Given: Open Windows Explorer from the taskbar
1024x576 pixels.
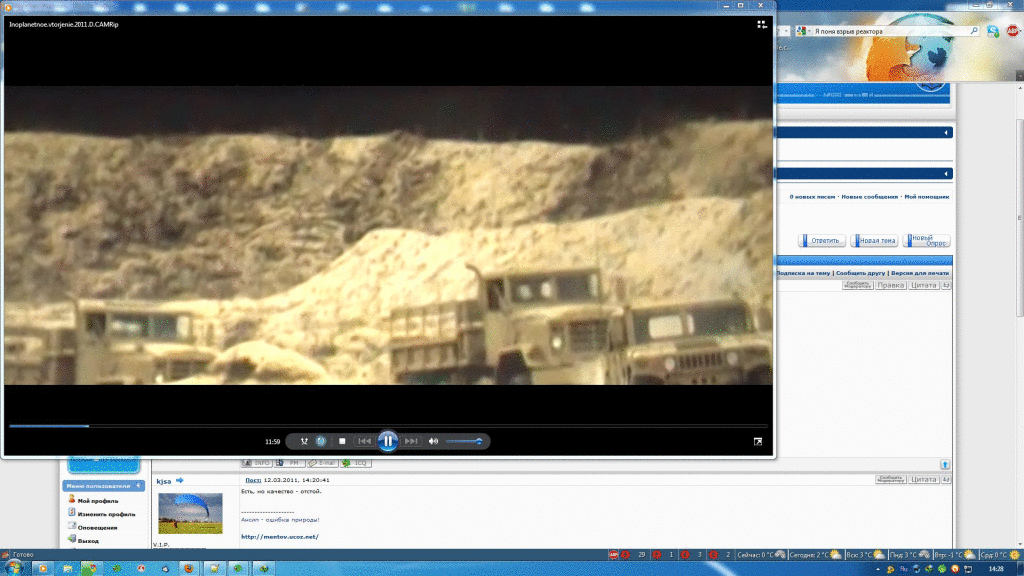Looking at the screenshot, I should tap(67, 569).
